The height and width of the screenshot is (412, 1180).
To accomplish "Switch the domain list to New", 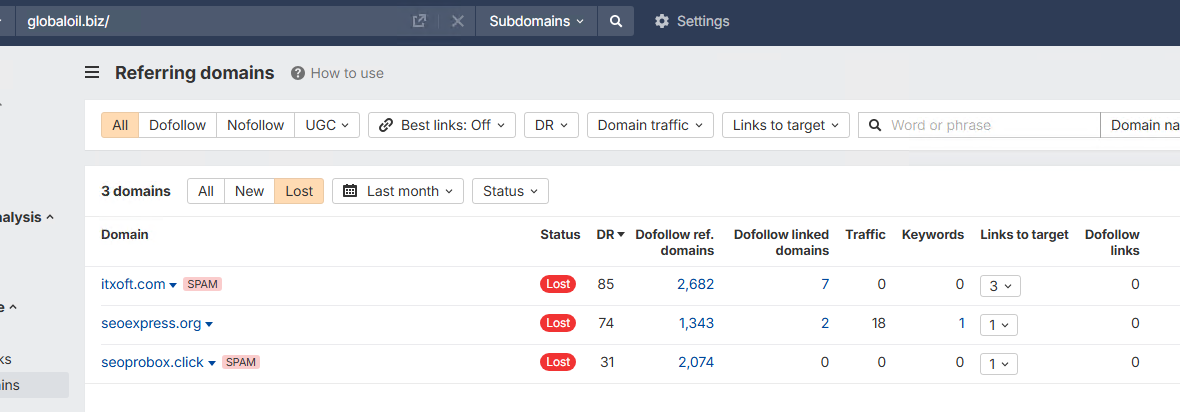I will (249, 191).
